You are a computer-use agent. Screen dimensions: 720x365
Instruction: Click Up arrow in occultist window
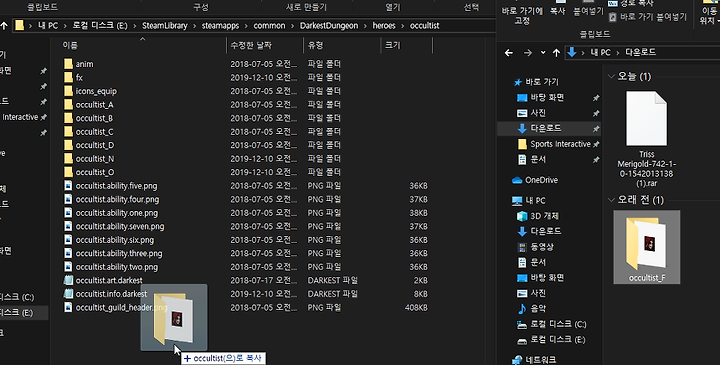4,26
